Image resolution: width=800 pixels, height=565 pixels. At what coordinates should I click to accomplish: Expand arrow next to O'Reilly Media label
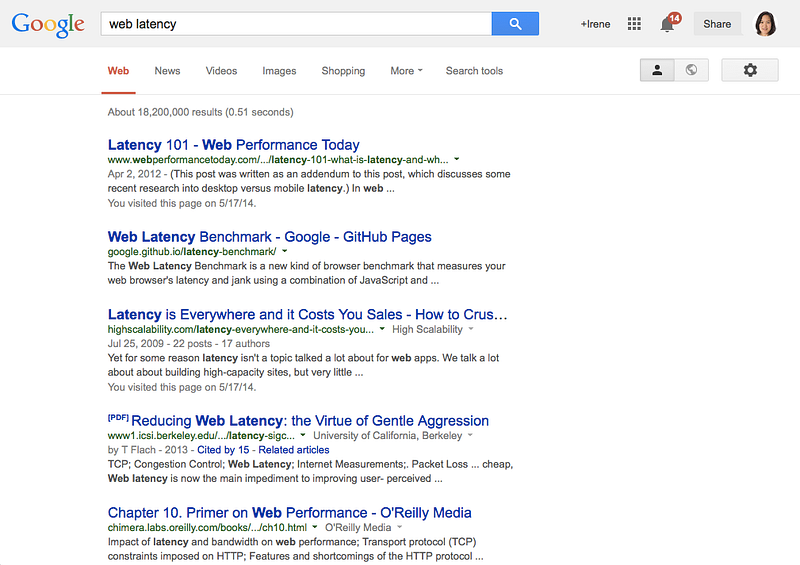pyautogui.click(x=400, y=527)
